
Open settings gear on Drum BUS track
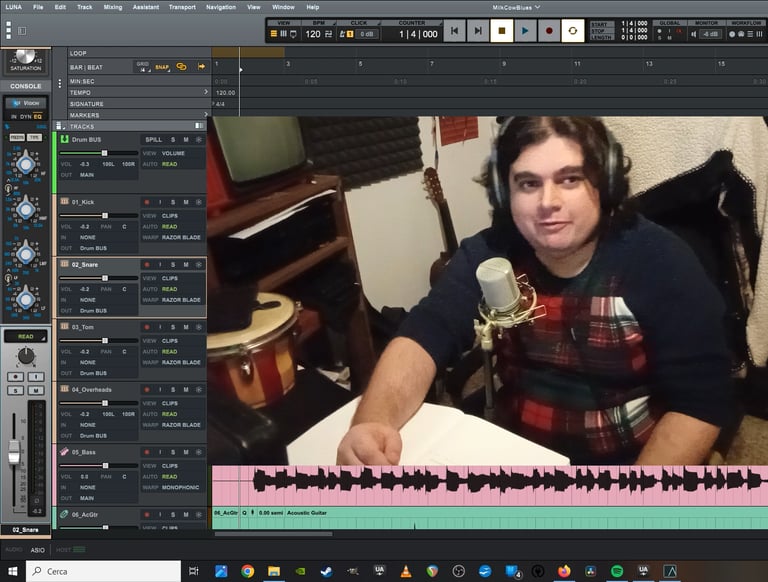tap(199, 140)
